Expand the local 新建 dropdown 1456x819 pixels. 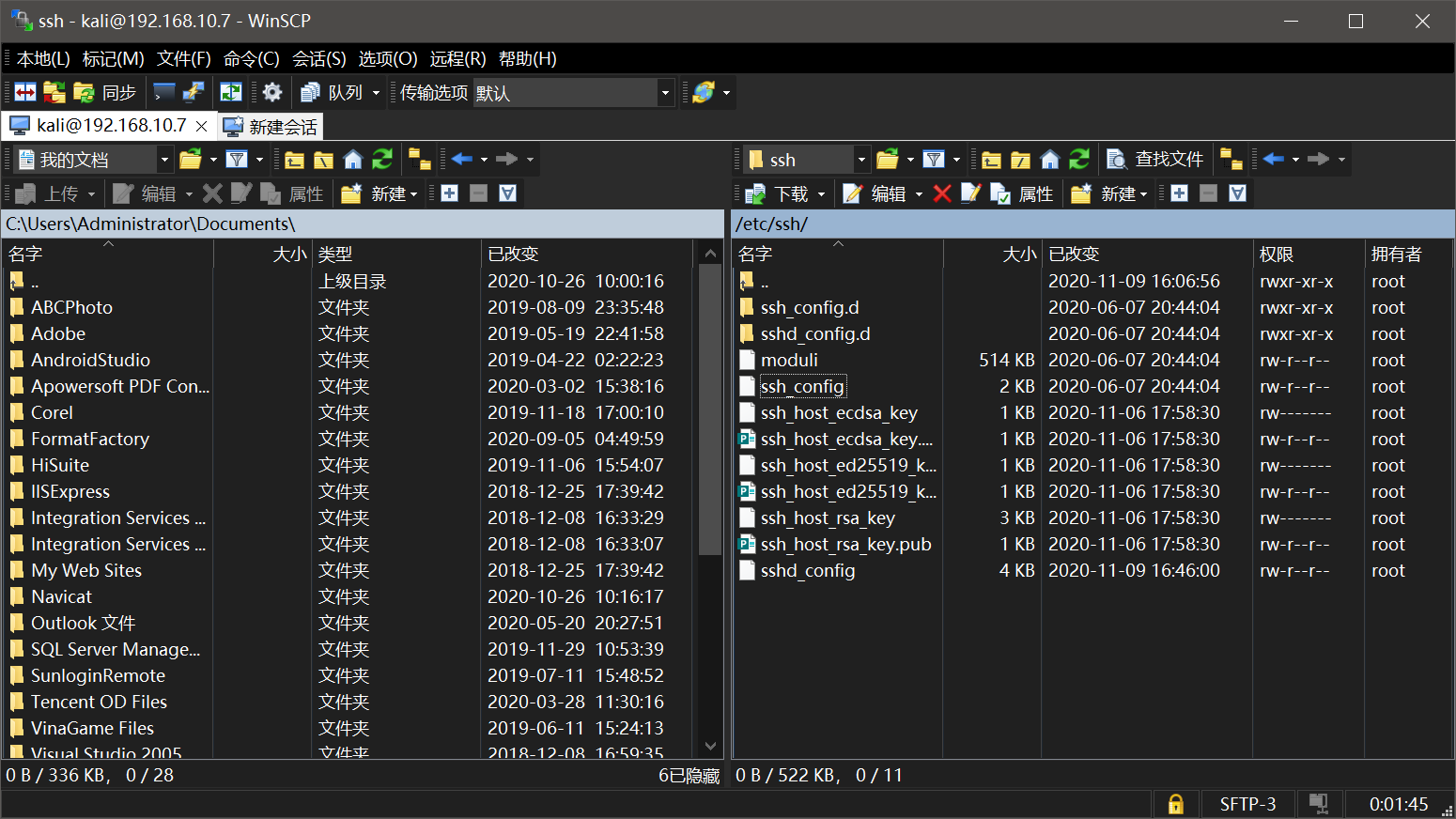(413, 193)
